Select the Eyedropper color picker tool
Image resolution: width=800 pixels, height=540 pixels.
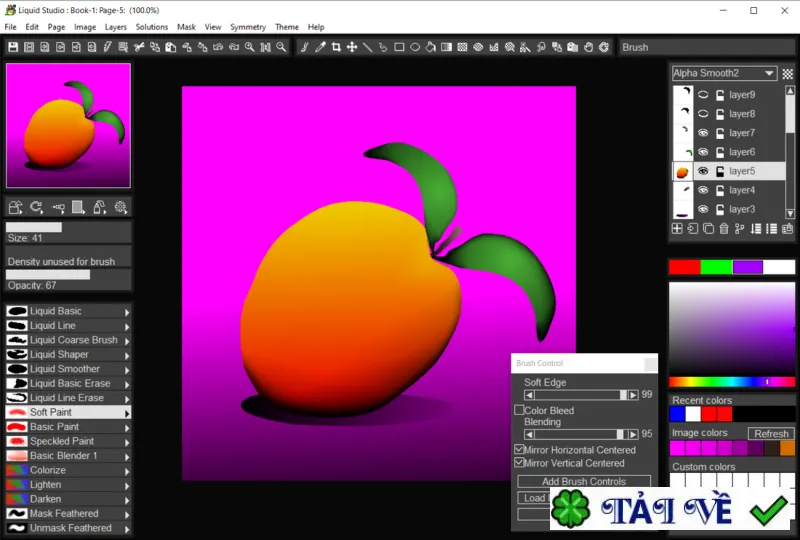click(320, 47)
